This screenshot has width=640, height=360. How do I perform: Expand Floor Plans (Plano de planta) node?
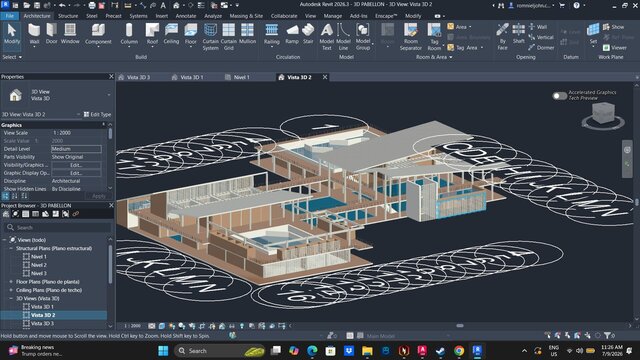pos(11,282)
